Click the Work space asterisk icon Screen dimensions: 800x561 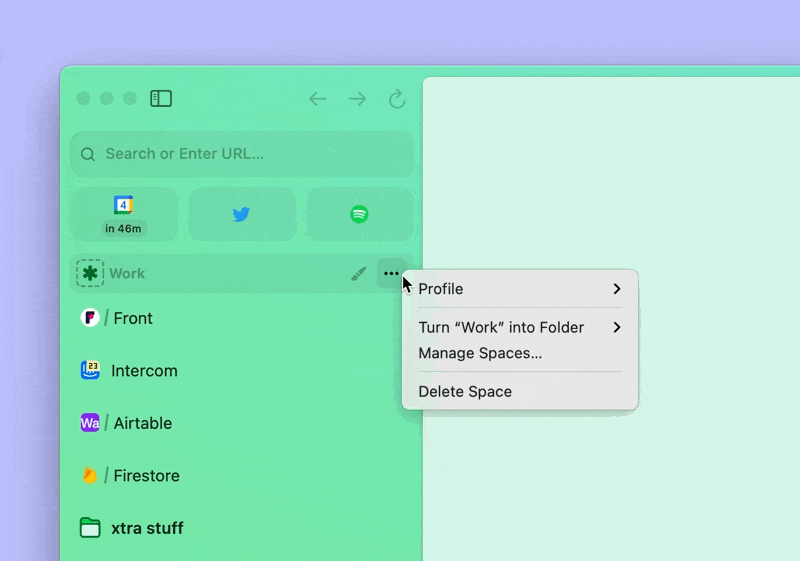[90, 273]
